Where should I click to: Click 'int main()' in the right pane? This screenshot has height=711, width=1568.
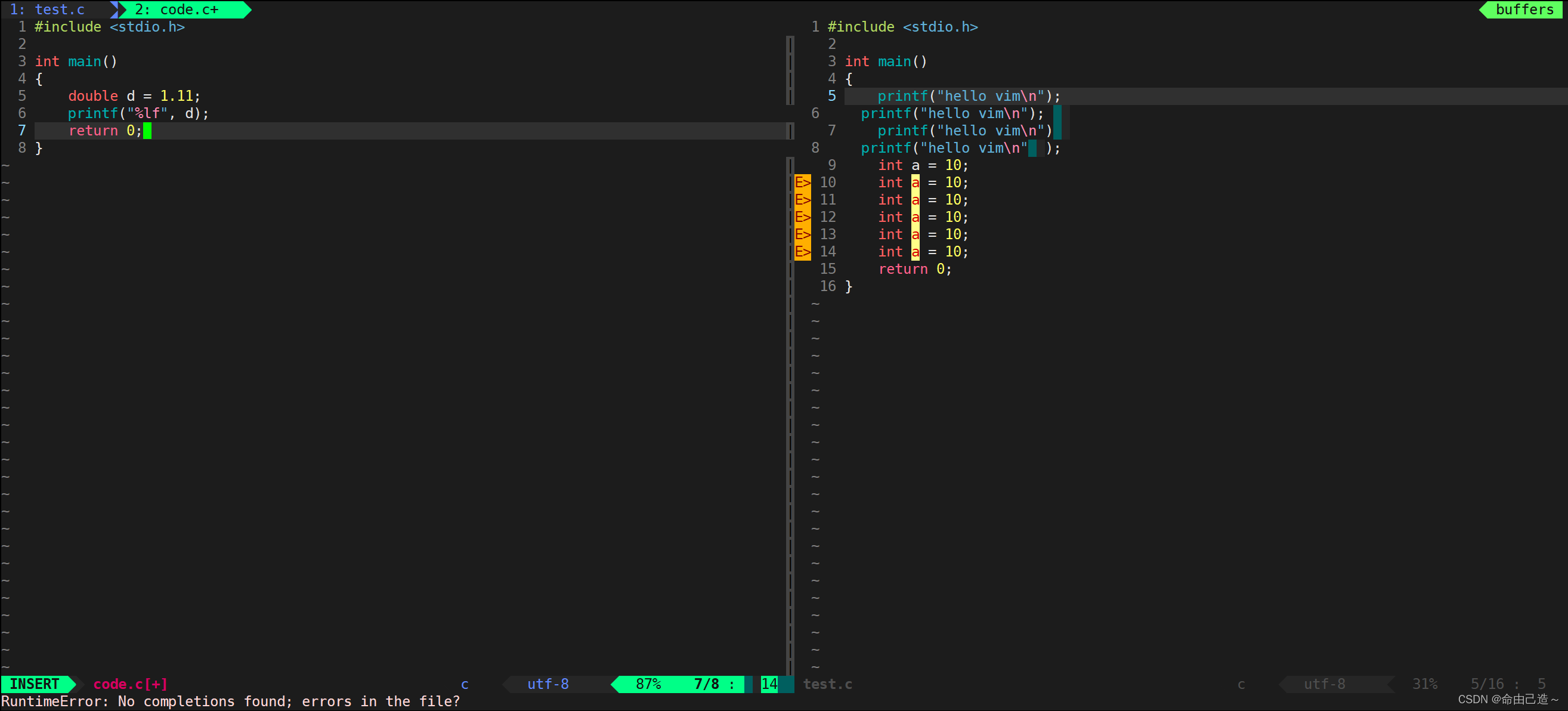886,61
